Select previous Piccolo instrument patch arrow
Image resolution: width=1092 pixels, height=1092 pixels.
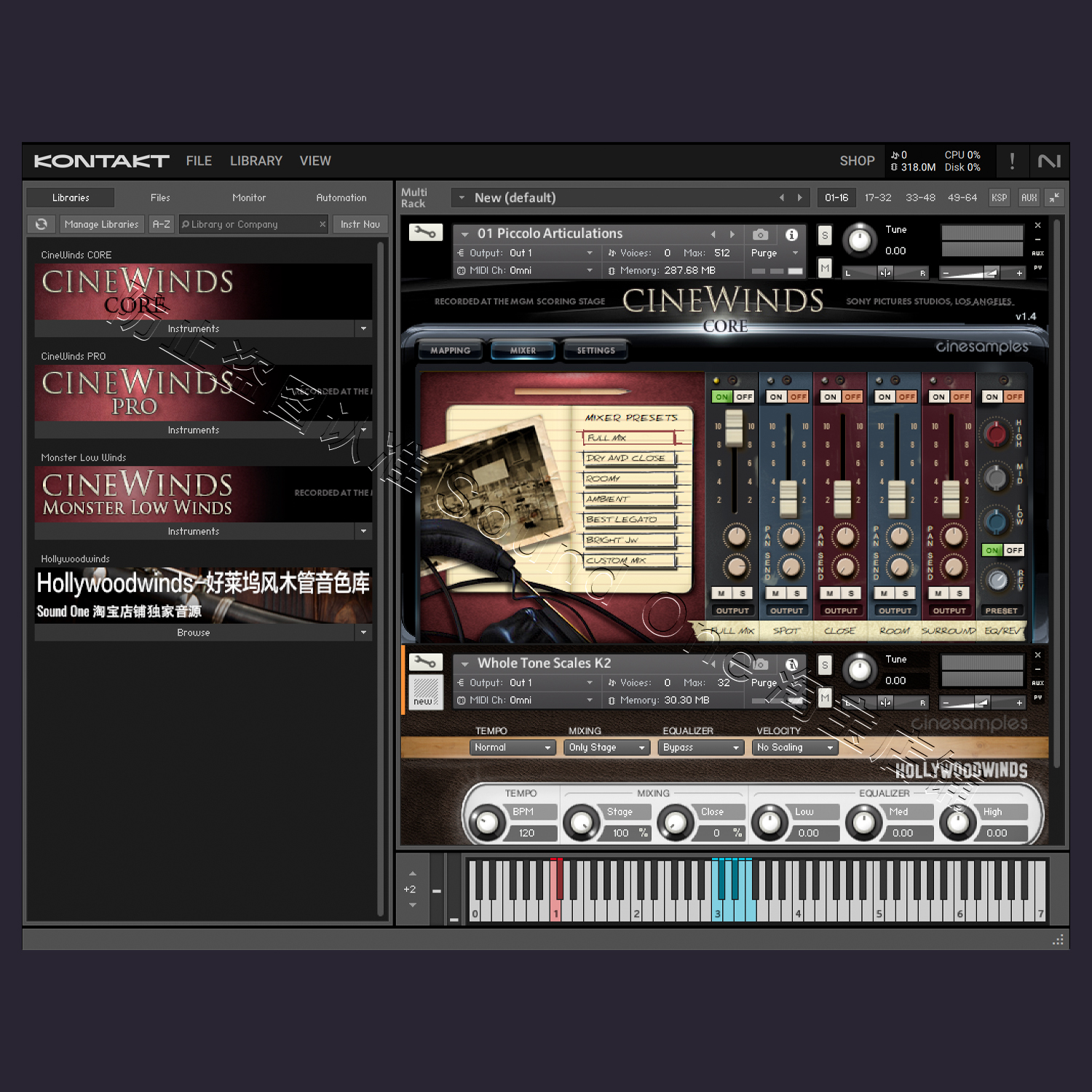coord(713,234)
